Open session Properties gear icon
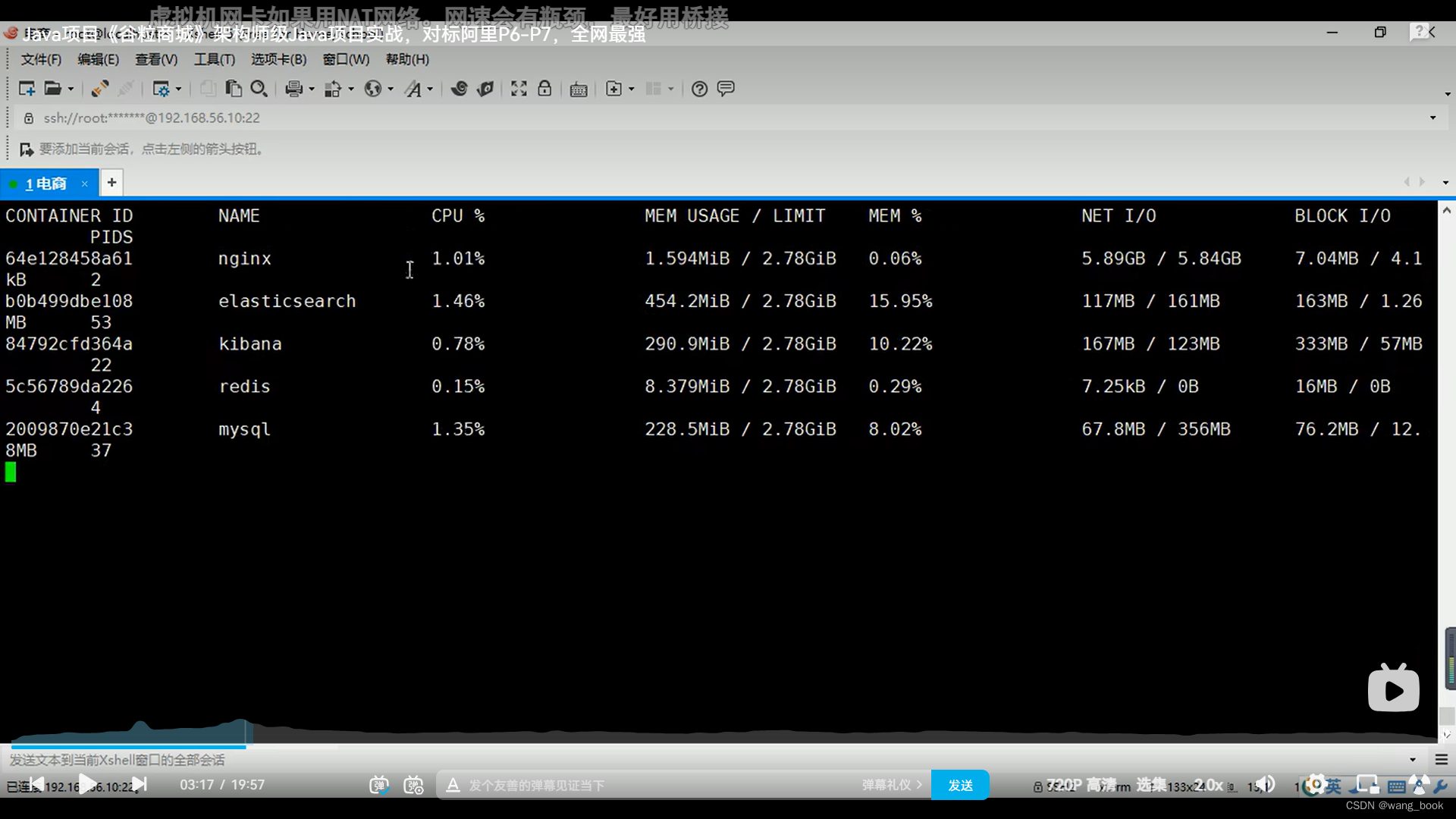The height and width of the screenshot is (819, 1456). point(161,89)
